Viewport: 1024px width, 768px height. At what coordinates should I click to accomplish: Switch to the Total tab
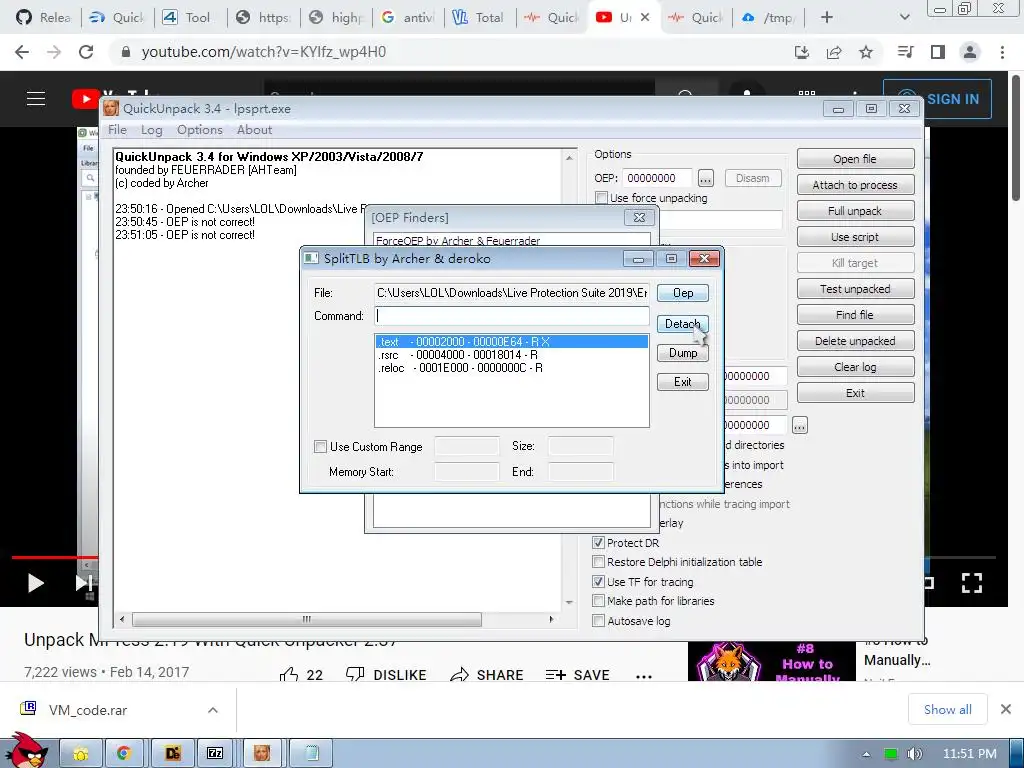pyautogui.click(x=479, y=18)
